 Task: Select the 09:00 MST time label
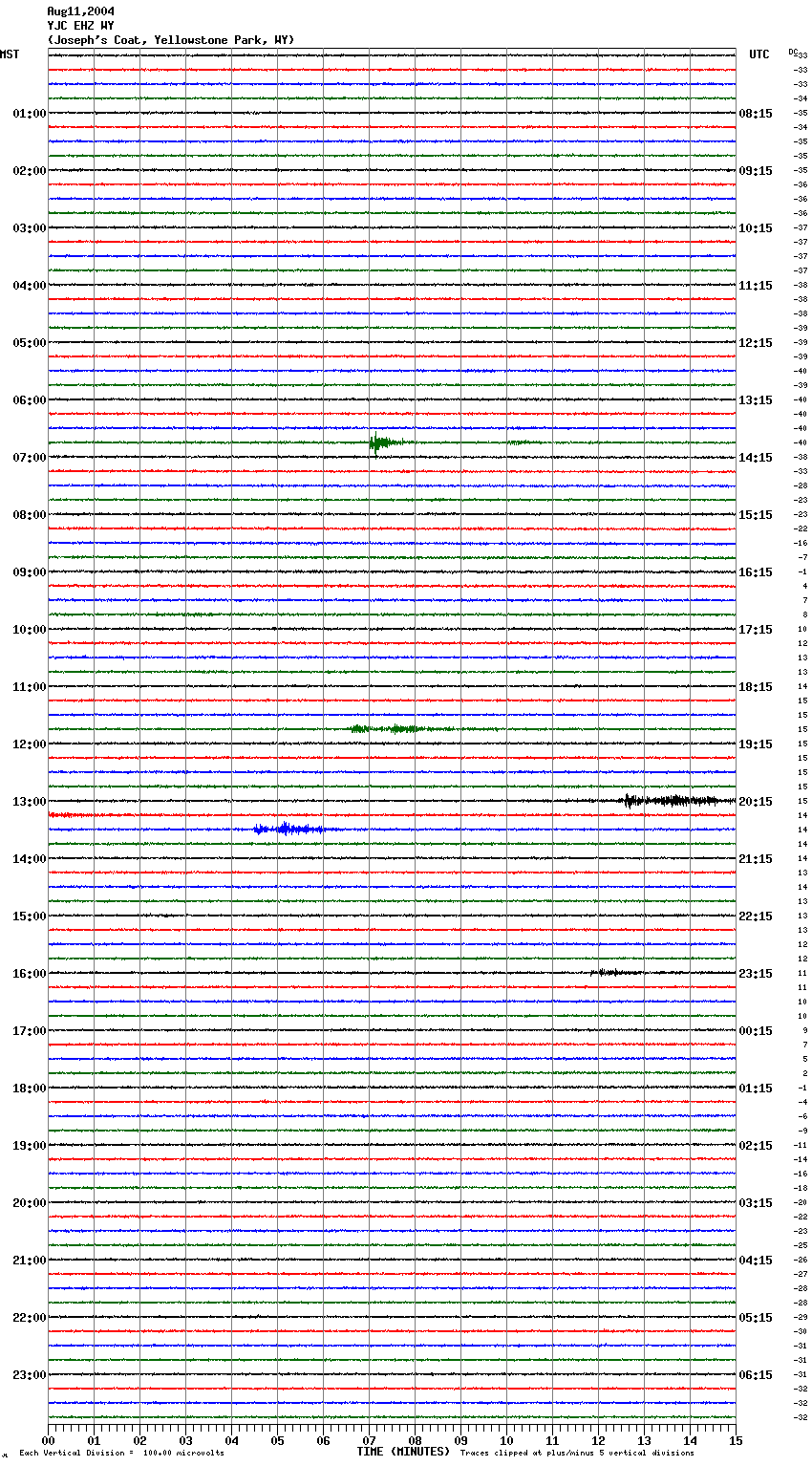(30, 572)
